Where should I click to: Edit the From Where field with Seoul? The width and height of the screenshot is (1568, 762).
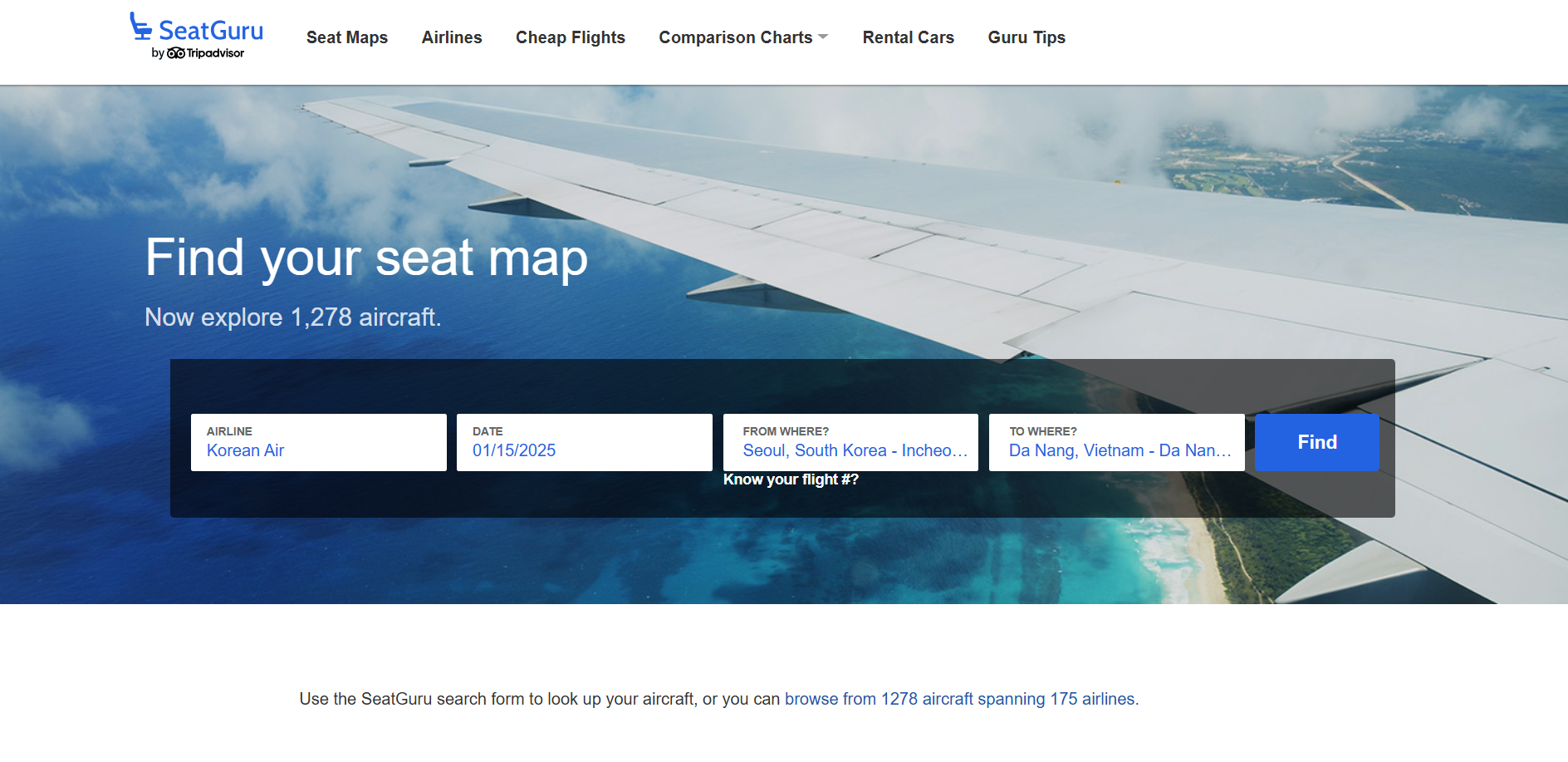point(850,442)
